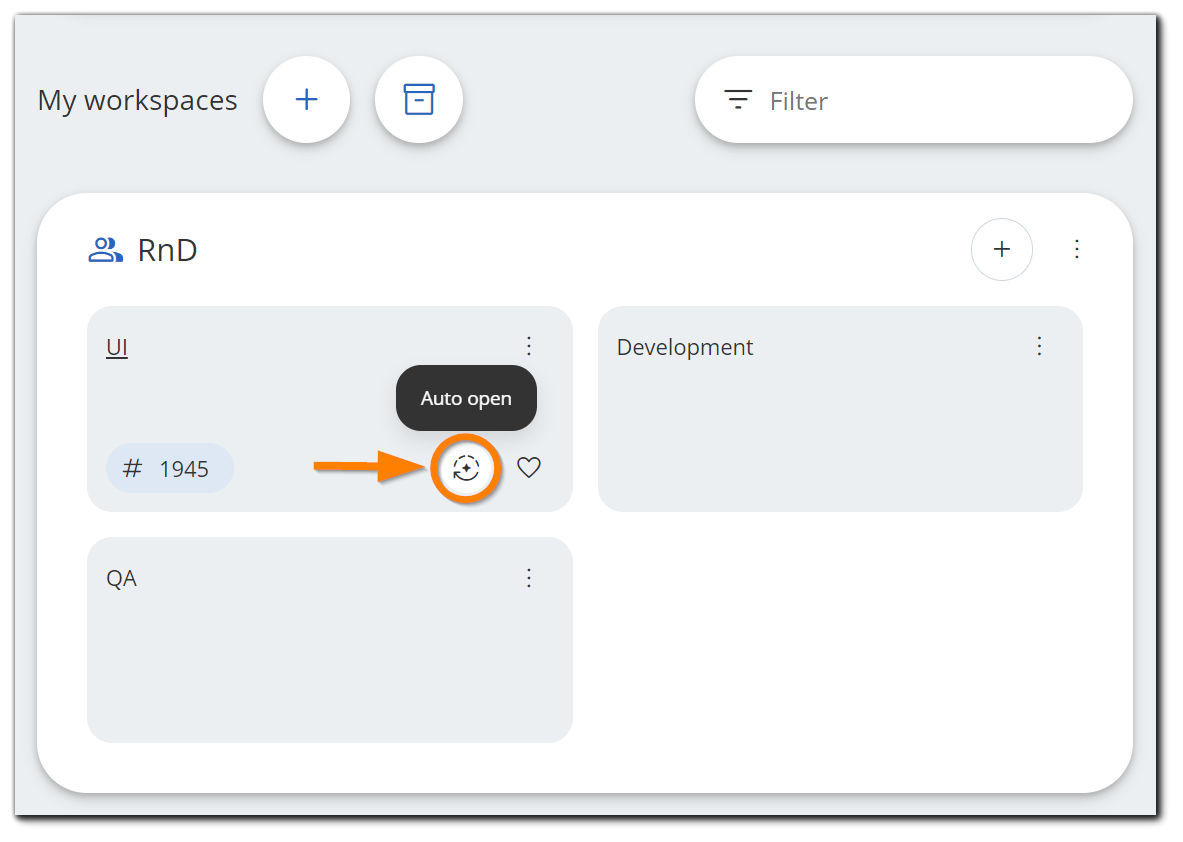Open the UI board by its title link
This screenshot has height=842, width=1183.
pyautogui.click(x=117, y=347)
